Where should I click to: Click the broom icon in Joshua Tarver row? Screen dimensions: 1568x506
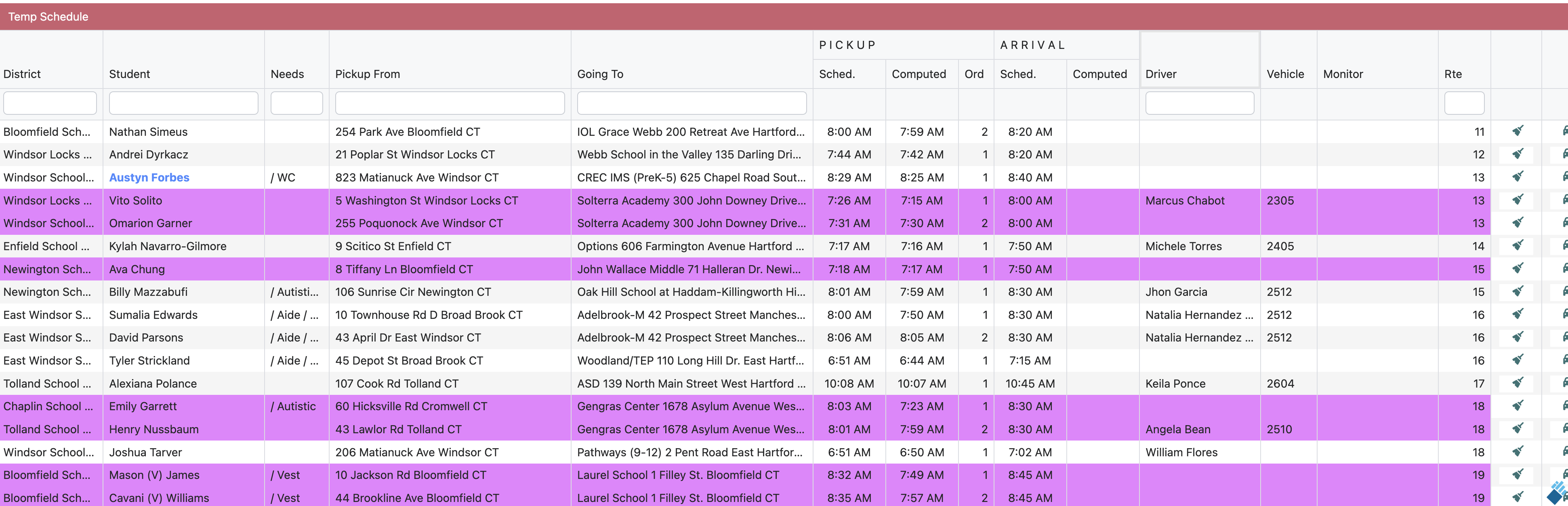(x=1518, y=452)
